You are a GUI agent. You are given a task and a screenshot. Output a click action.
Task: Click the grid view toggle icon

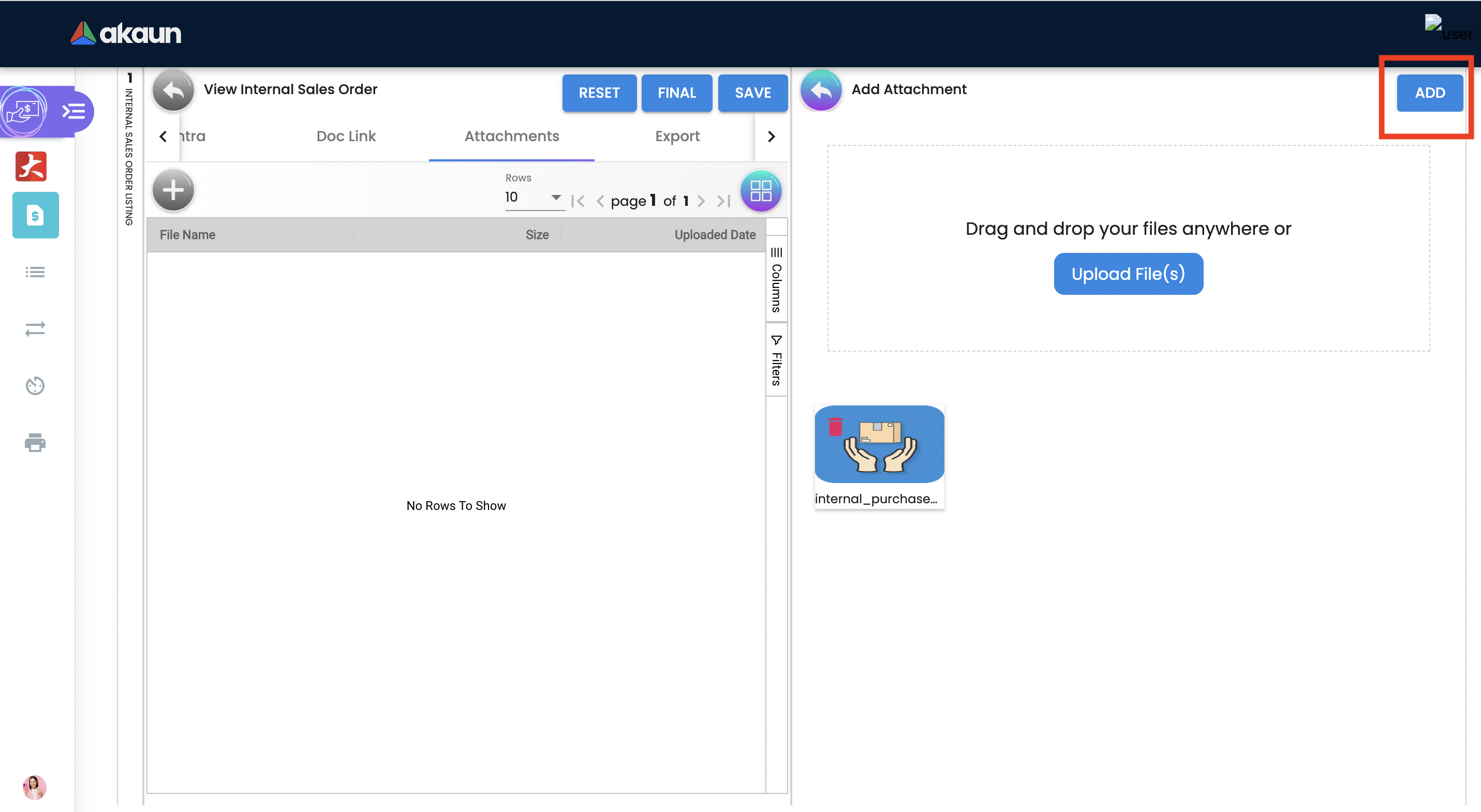click(x=760, y=191)
